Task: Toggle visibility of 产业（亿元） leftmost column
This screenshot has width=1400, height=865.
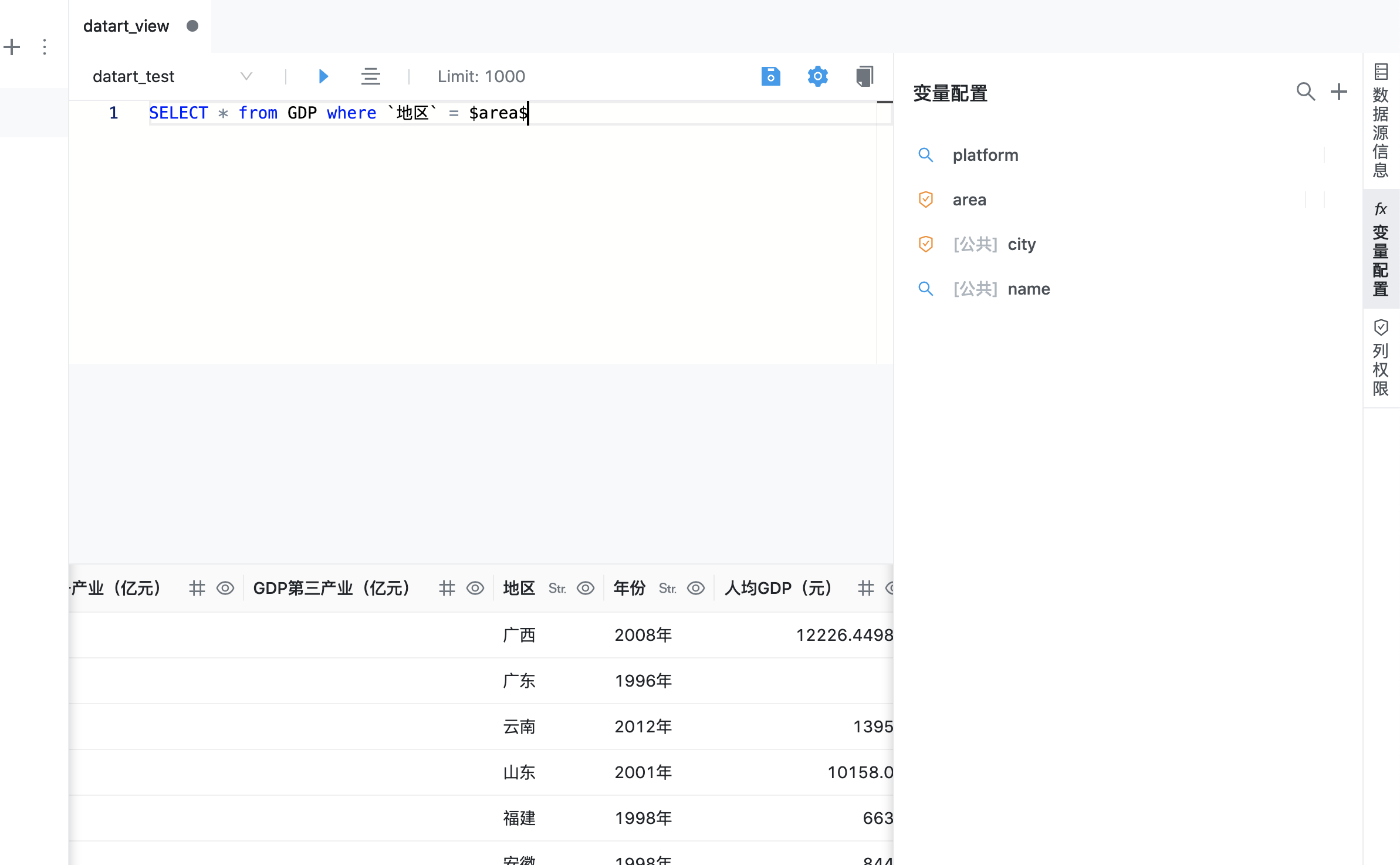Action: pyautogui.click(x=225, y=588)
